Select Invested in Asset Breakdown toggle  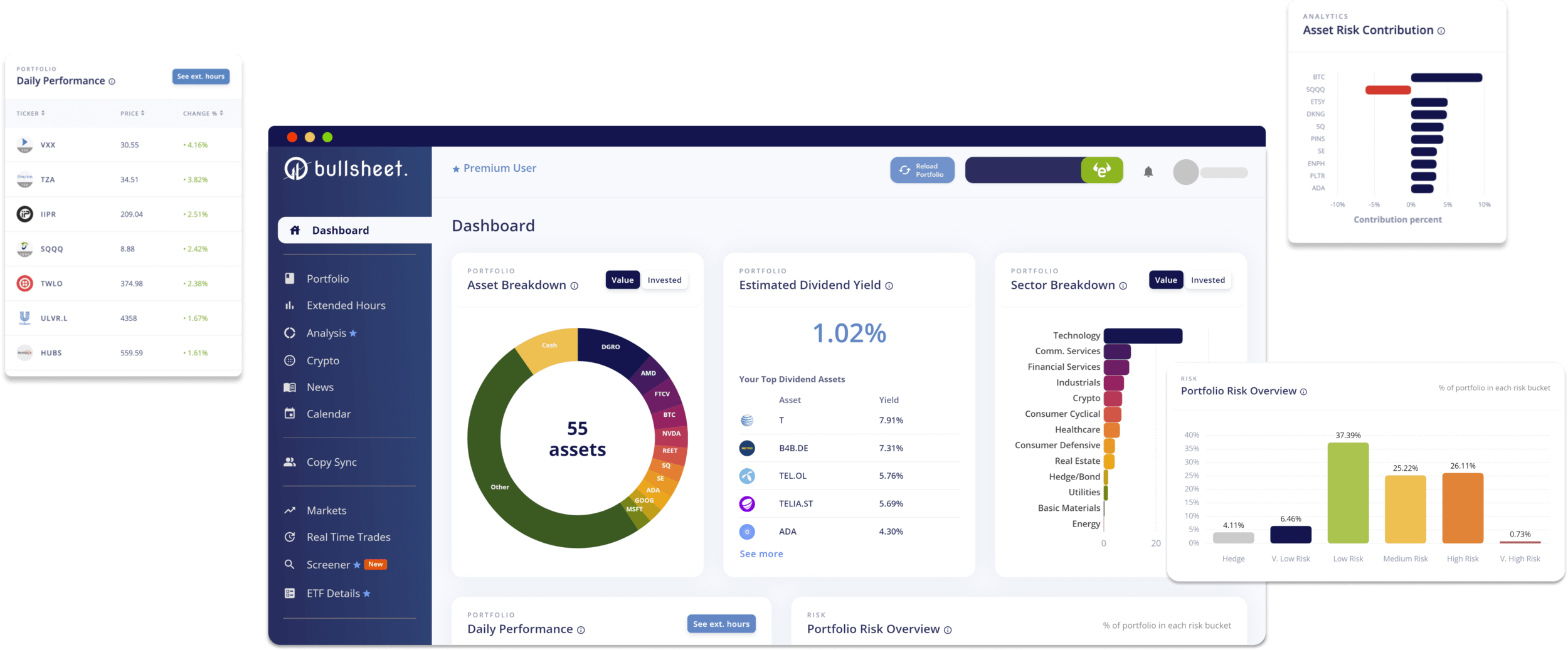point(664,280)
